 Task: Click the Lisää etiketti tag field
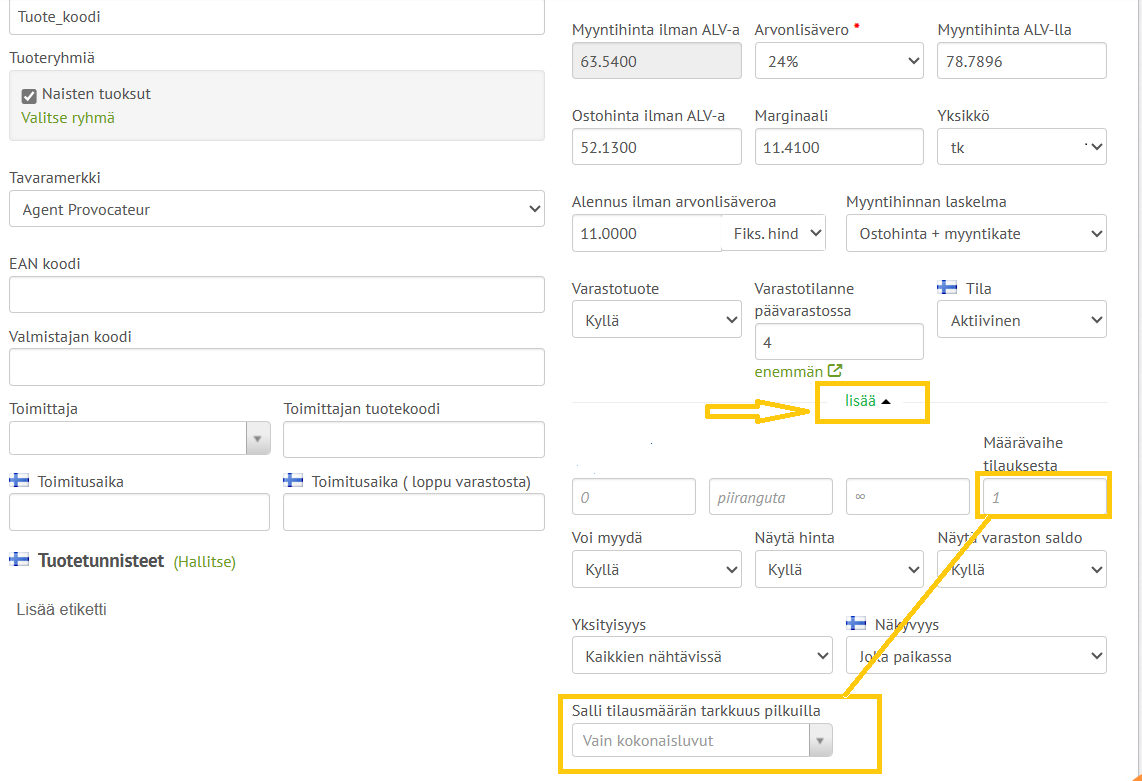(x=62, y=609)
